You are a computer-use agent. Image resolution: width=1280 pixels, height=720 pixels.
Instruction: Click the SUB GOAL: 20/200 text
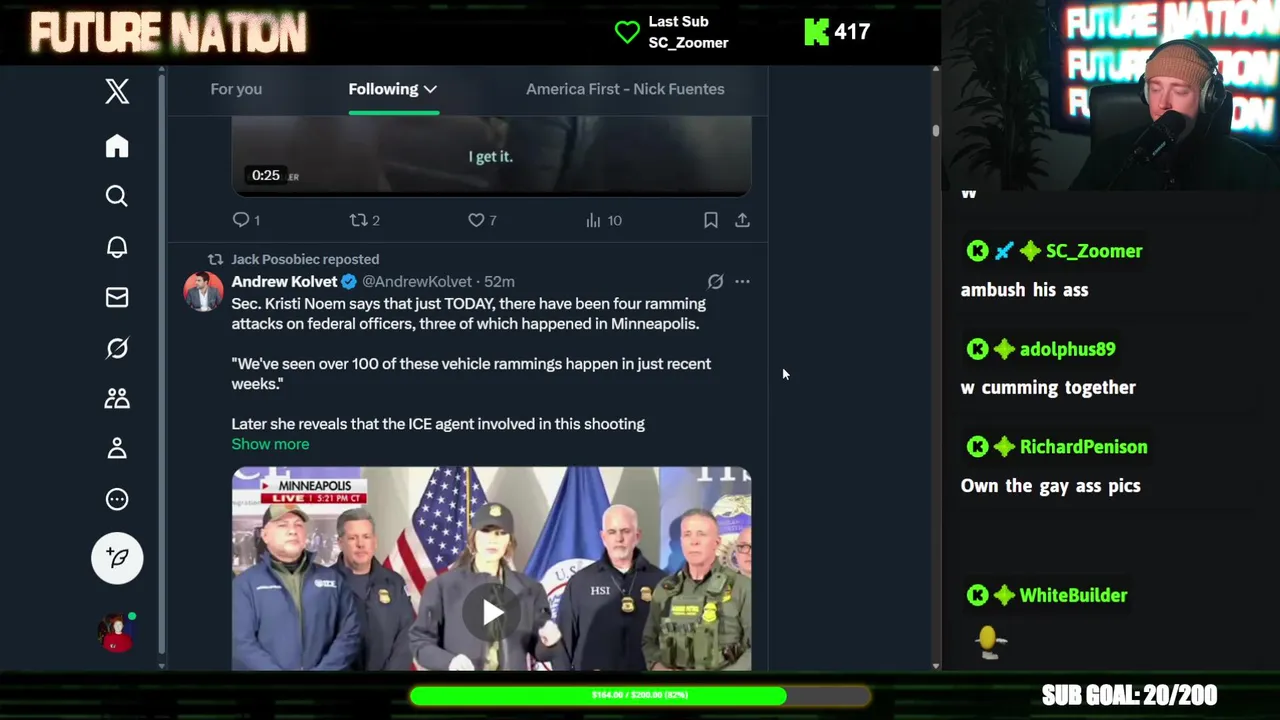(x=1129, y=695)
